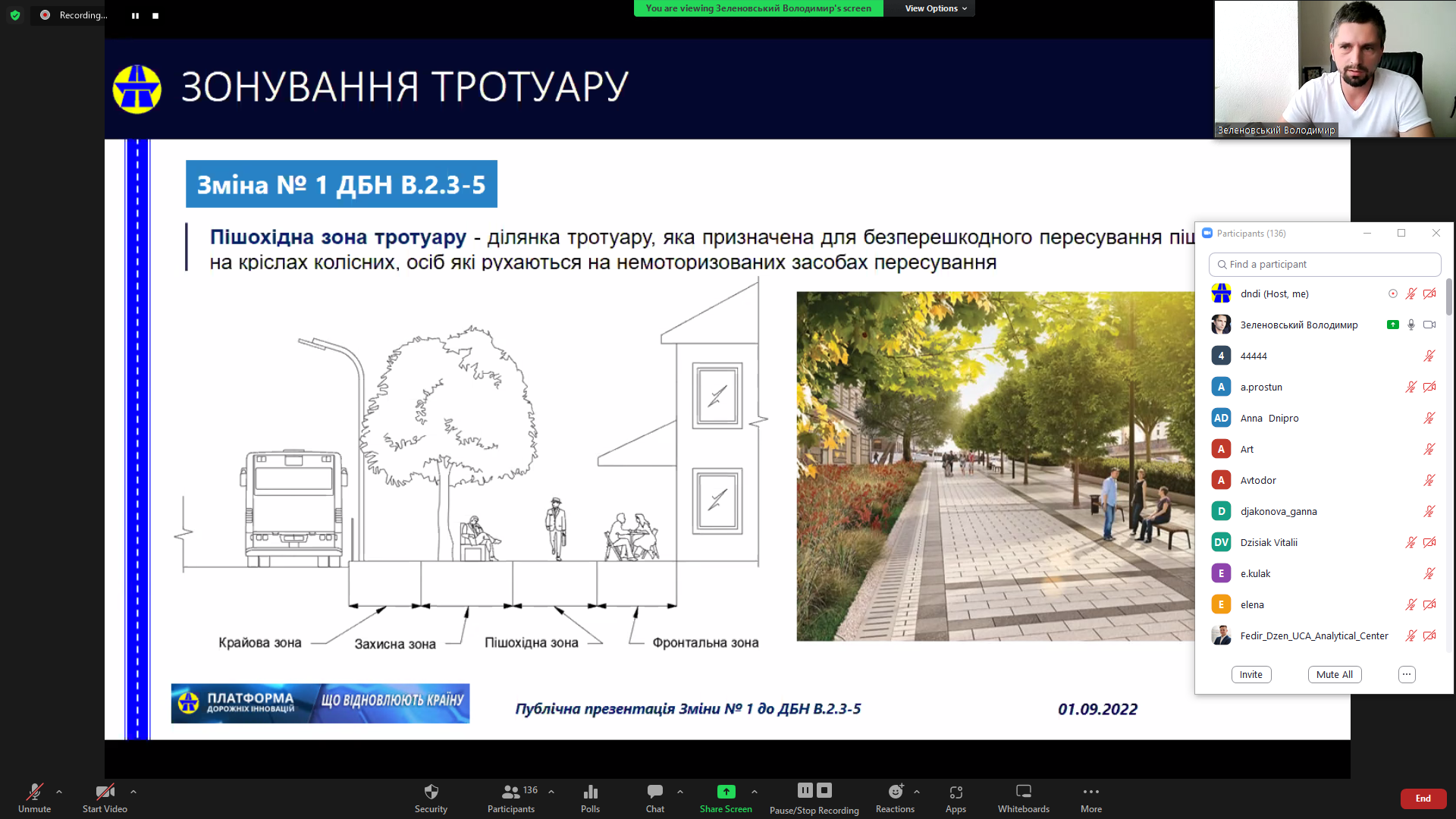Pause the recording in the top bar
Image resolution: width=1456 pixels, height=819 pixels.
pos(135,15)
